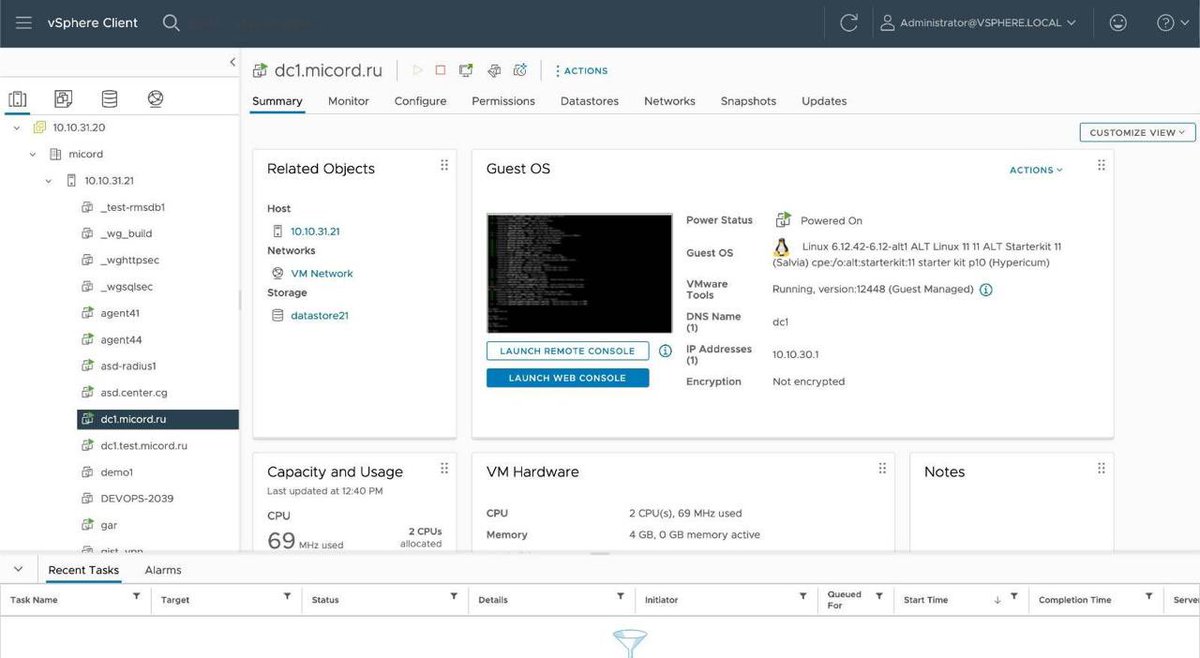Open the Permissions tab
This screenshot has width=1200, height=658.
coord(503,101)
